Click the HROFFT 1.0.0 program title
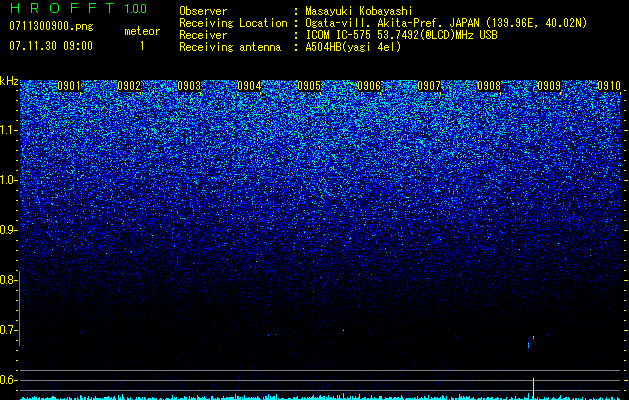Image resolution: width=629 pixels, height=400 pixels. pos(78,8)
